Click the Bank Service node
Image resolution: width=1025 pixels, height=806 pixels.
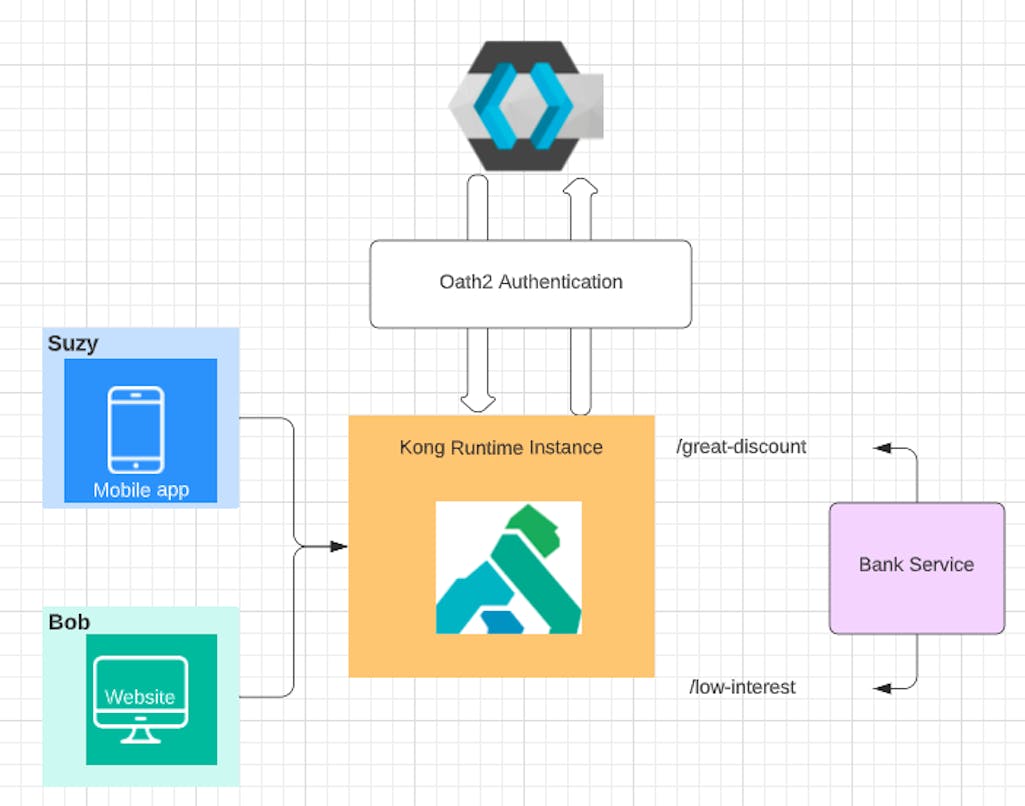915,566
